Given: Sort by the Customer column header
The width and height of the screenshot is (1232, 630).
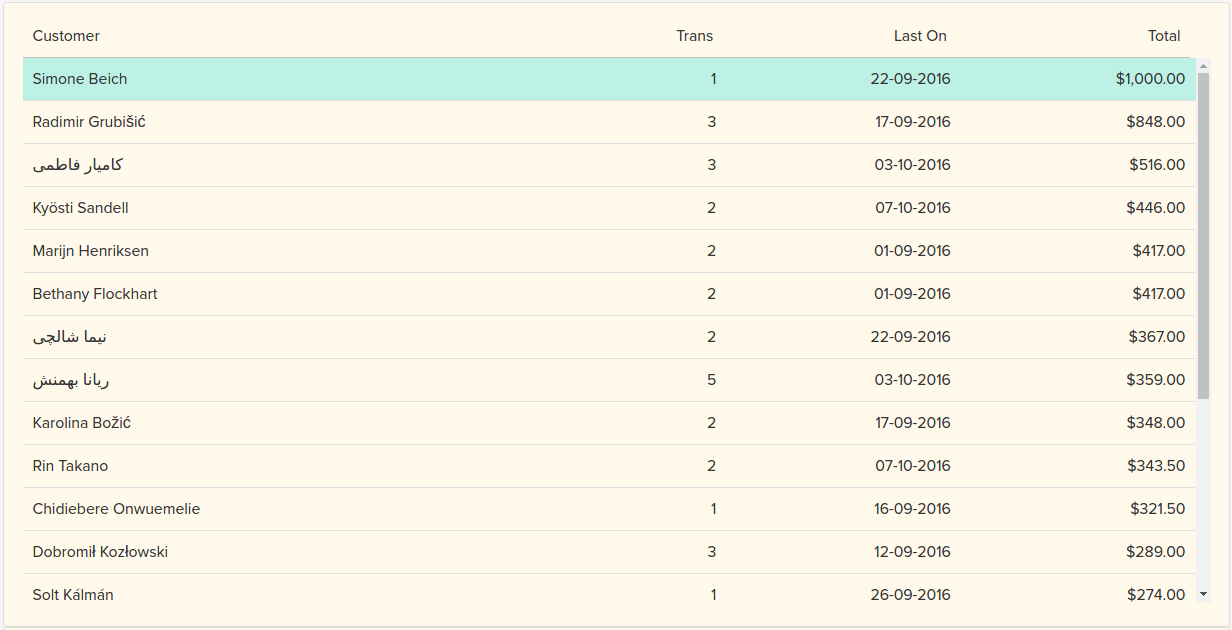Looking at the screenshot, I should tap(66, 36).
